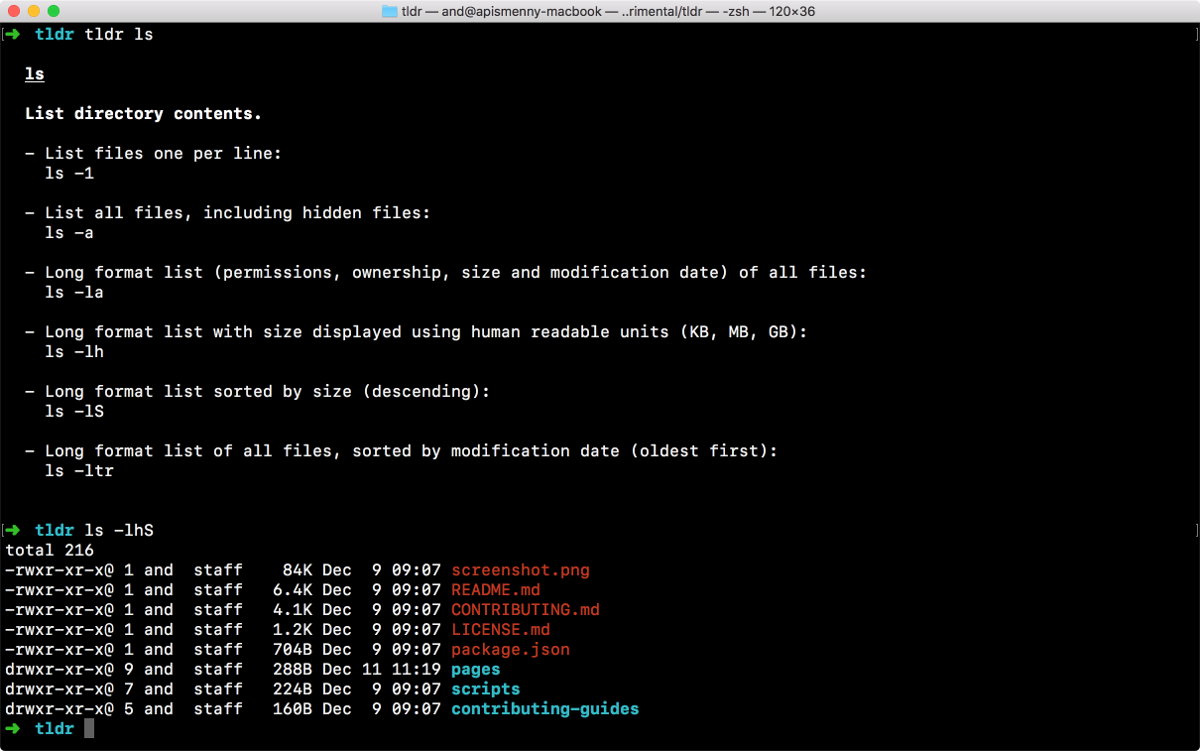The image size is (1200, 751).
Task: Click the 'ls -la' example command
Action: [75, 292]
